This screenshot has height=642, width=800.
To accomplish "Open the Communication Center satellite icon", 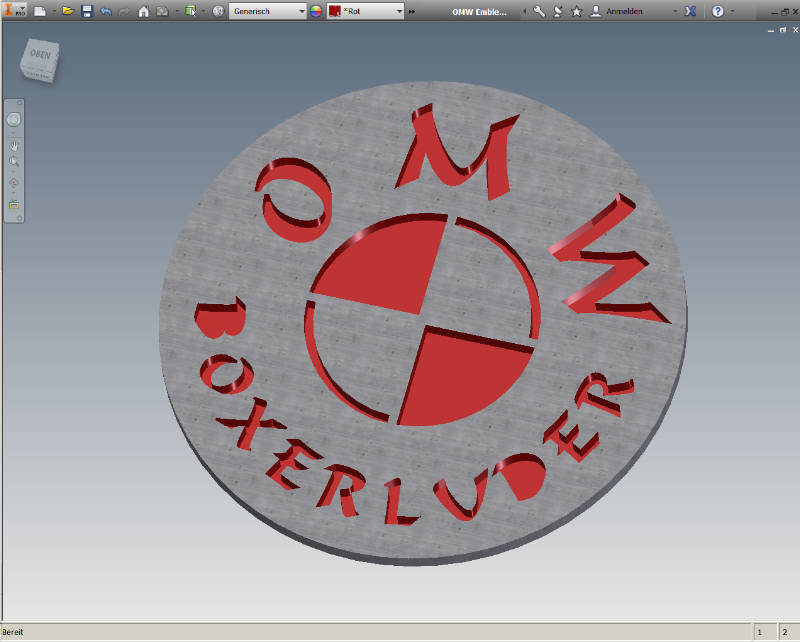I will [x=558, y=11].
